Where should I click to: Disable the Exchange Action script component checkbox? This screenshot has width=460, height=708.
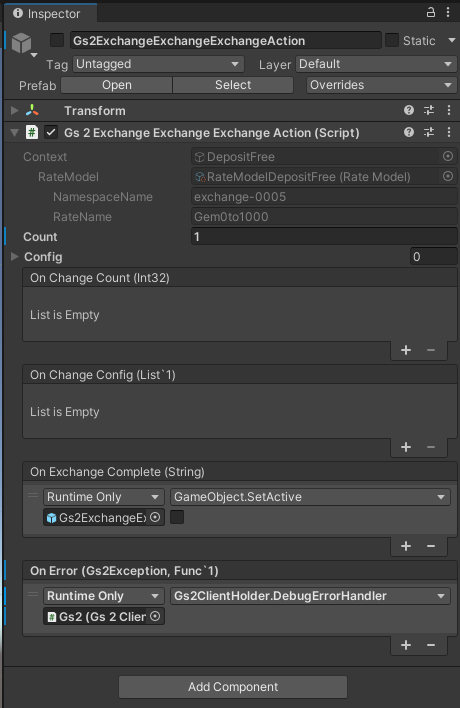click(51, 132)
